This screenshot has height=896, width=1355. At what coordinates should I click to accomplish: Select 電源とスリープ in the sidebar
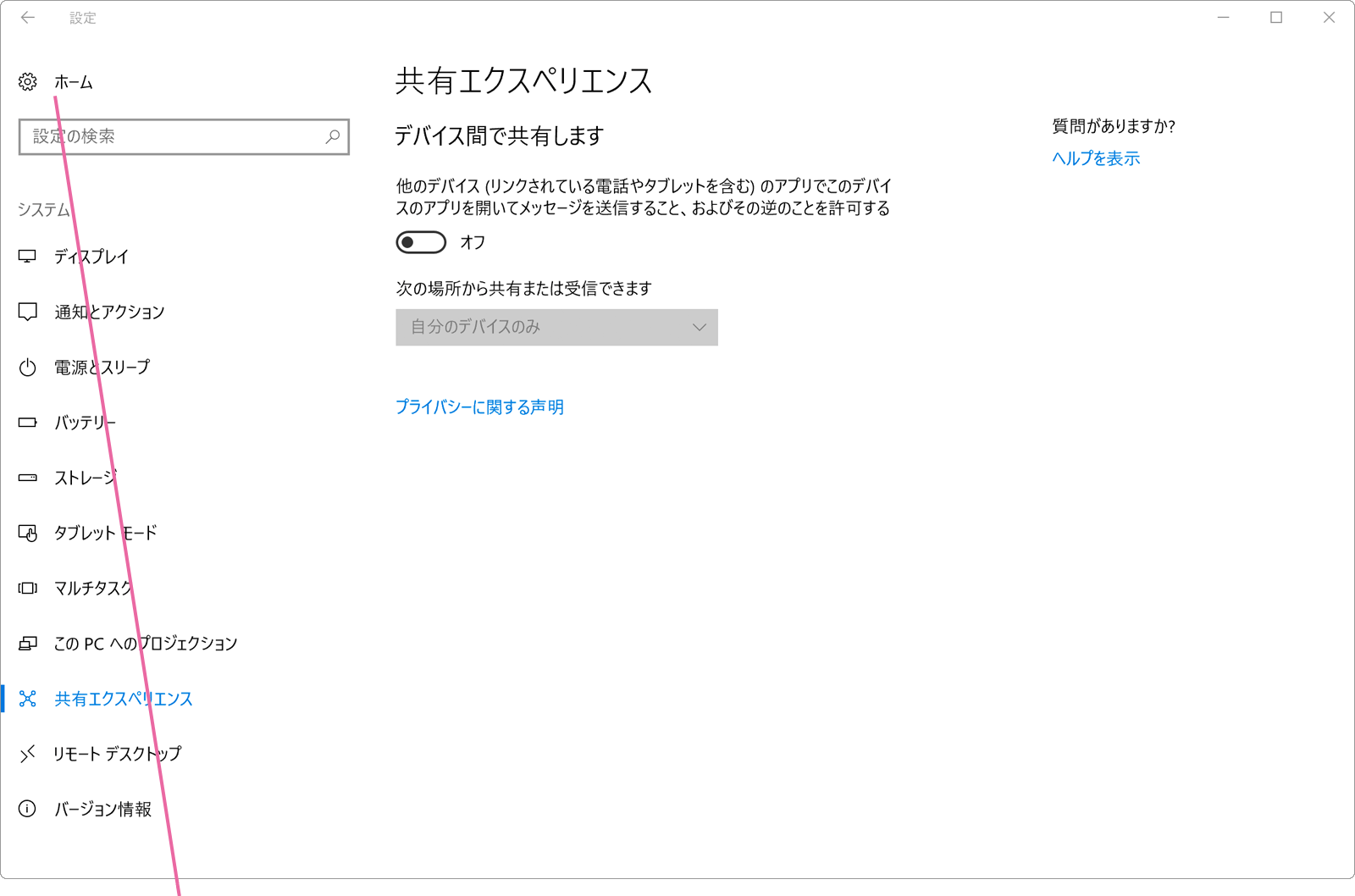(102, 368)
